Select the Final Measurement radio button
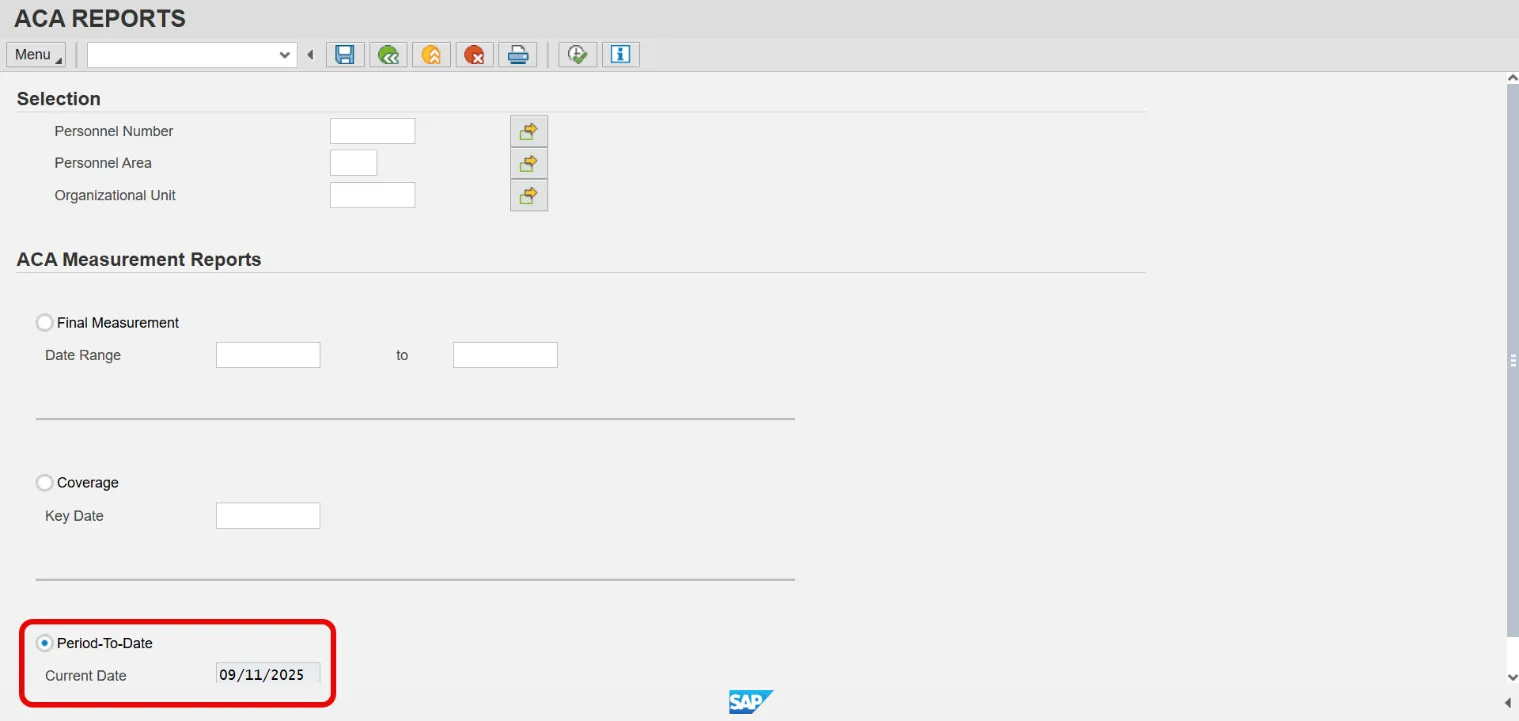Viewport: 1519px width, 721px height. tap(44, 323)
